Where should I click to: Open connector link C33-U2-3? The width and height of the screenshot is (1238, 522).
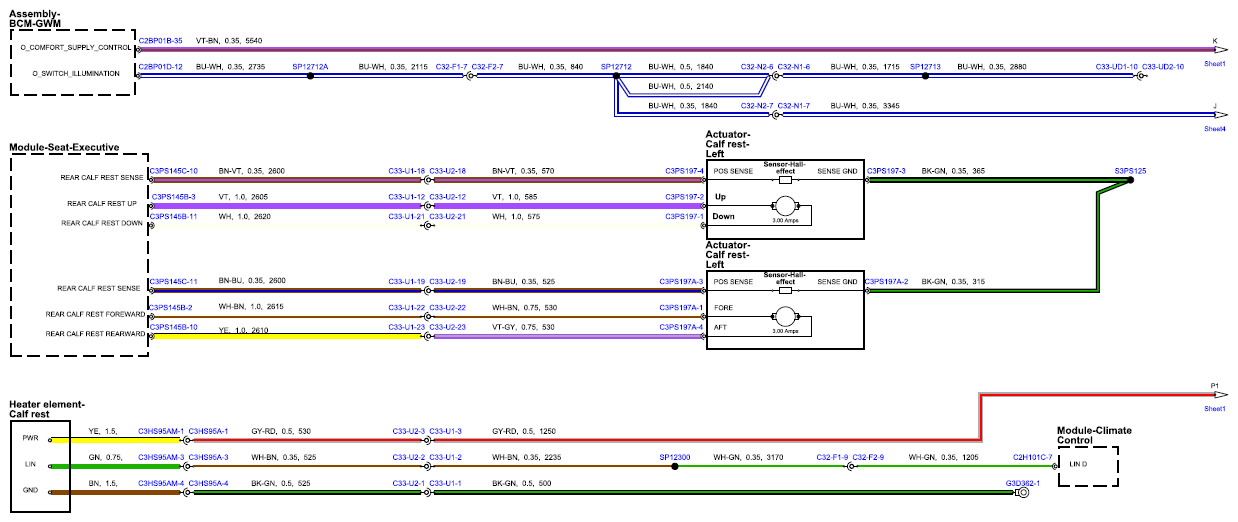pos(409,432)
